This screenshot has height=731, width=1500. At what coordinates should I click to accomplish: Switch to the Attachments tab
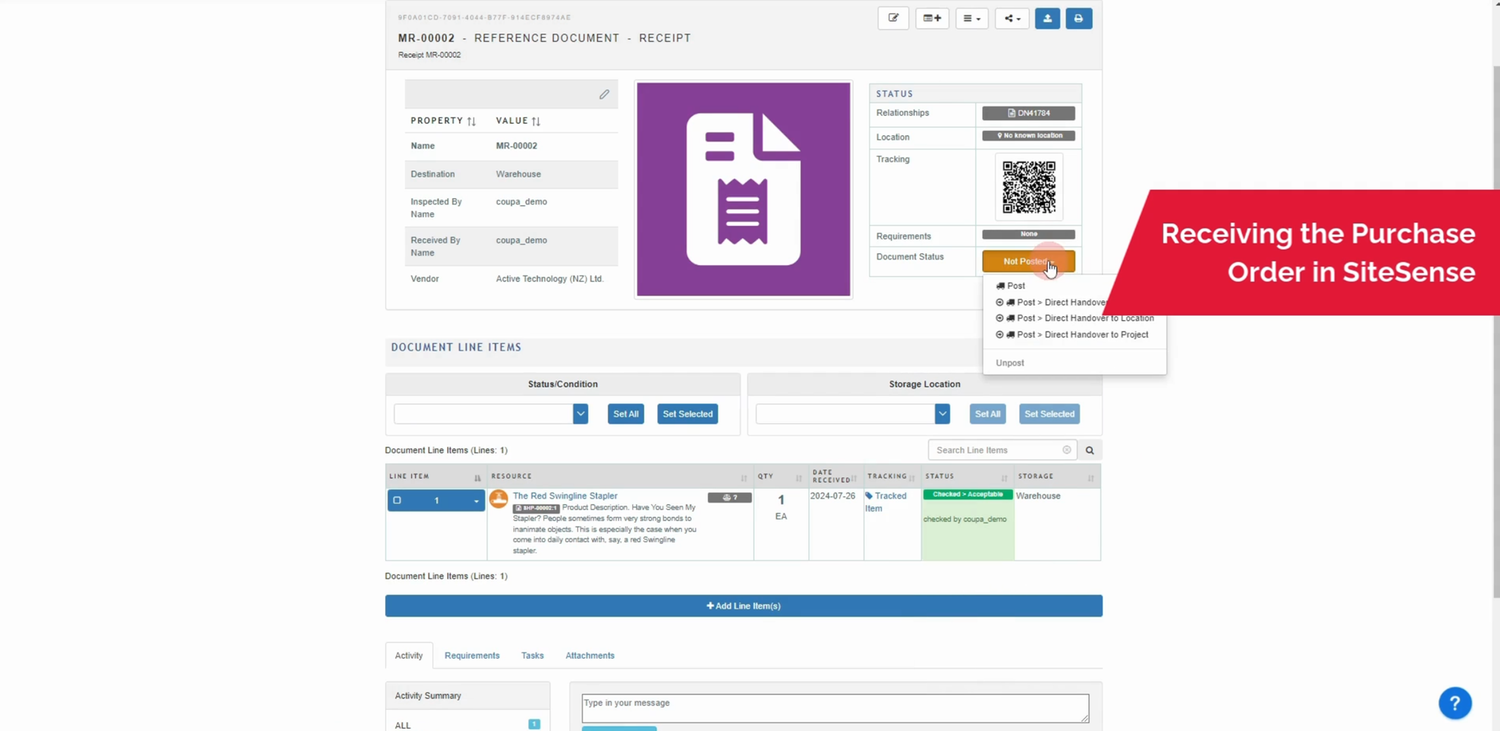point(589,655)
